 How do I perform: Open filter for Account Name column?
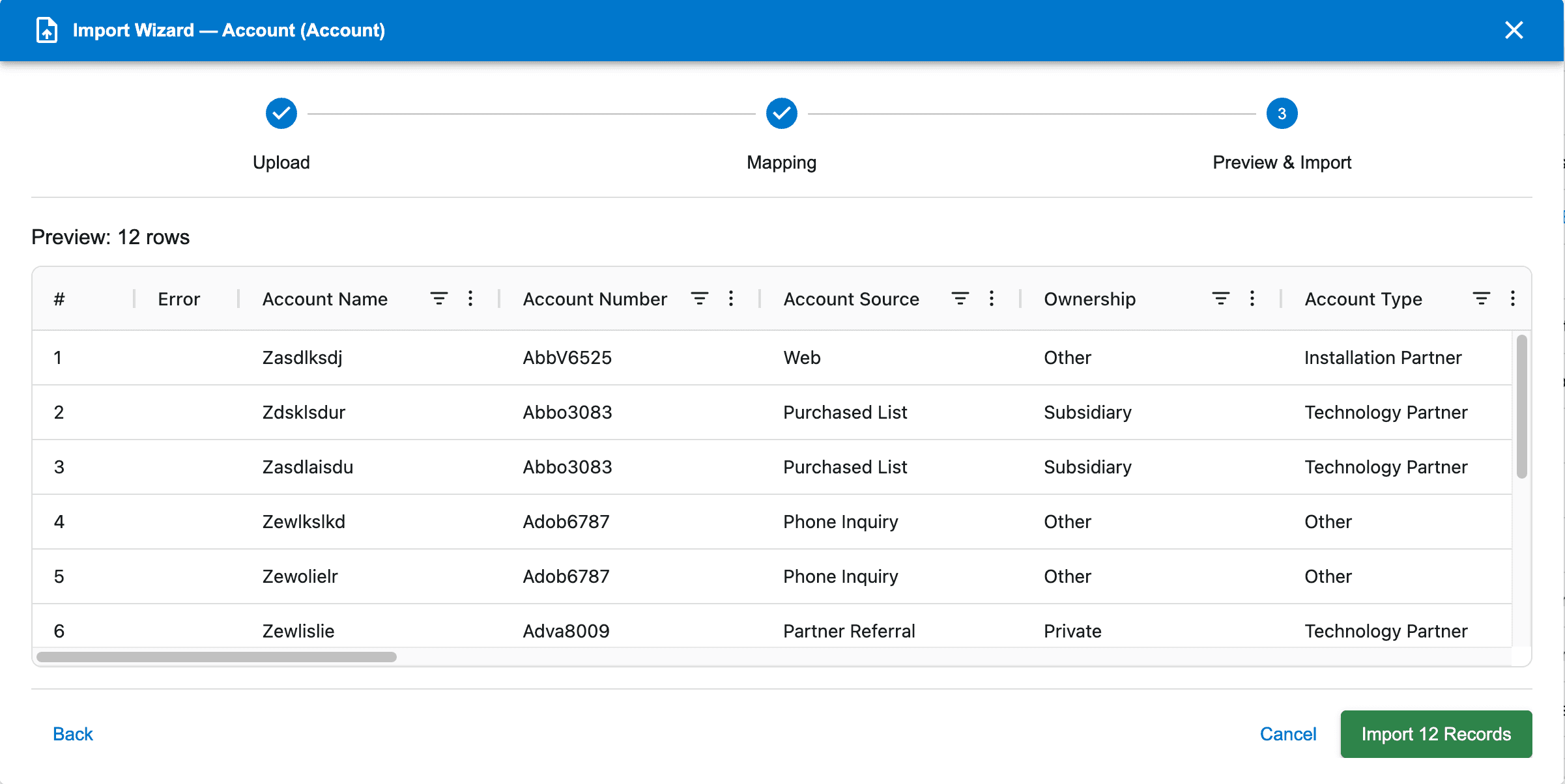click(438, 299)
